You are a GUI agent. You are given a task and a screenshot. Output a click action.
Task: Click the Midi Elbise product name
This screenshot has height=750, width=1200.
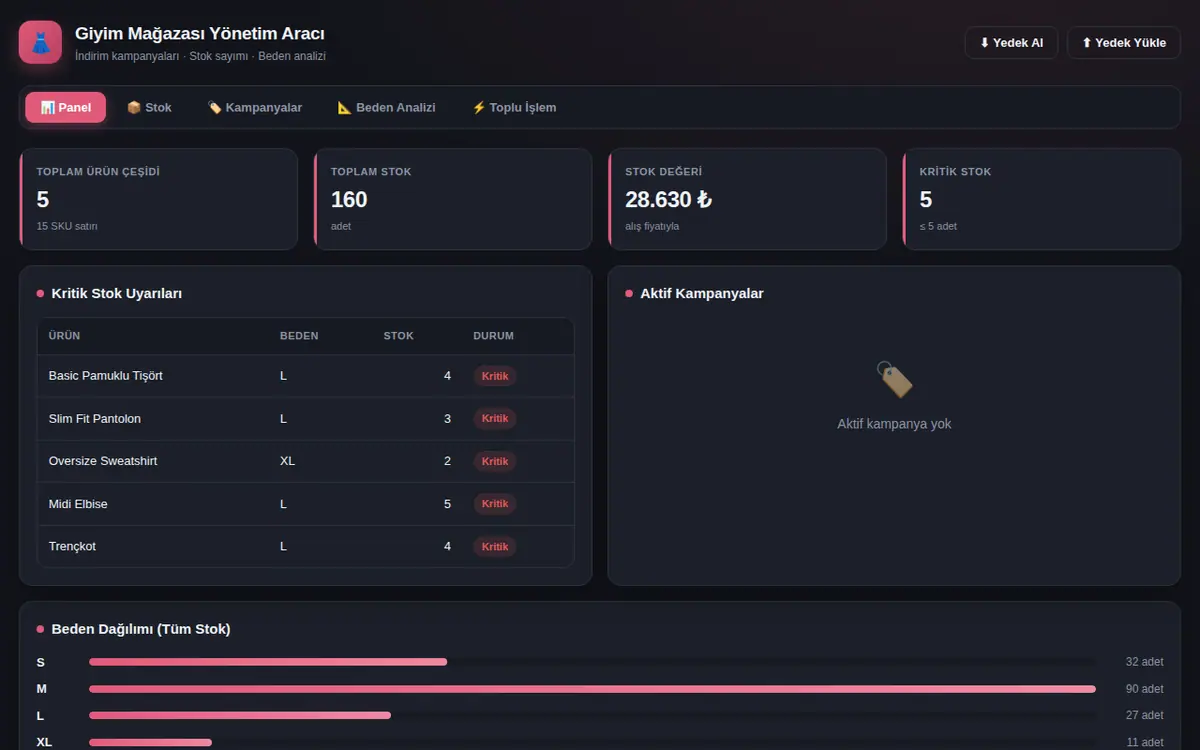coord(78,504)
